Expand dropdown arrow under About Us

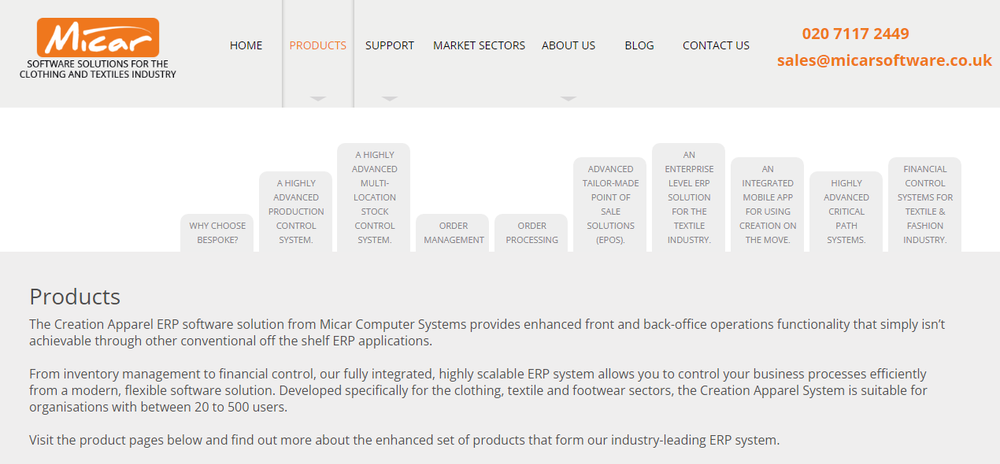point(568,99)
